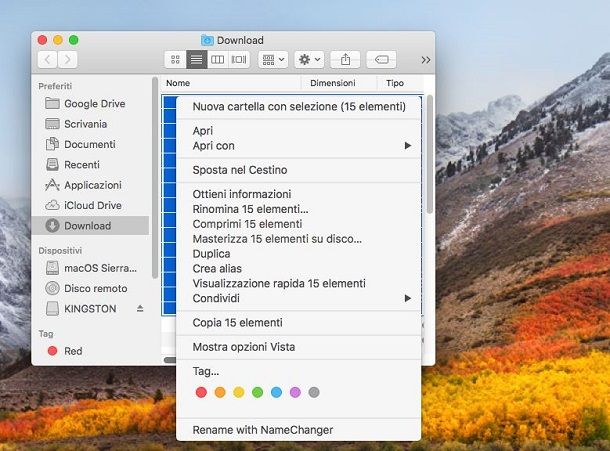Choose Mostra opzioni Vista
Image resolution: width=610 pixels, height=451 pixels.
click(298, 347)
